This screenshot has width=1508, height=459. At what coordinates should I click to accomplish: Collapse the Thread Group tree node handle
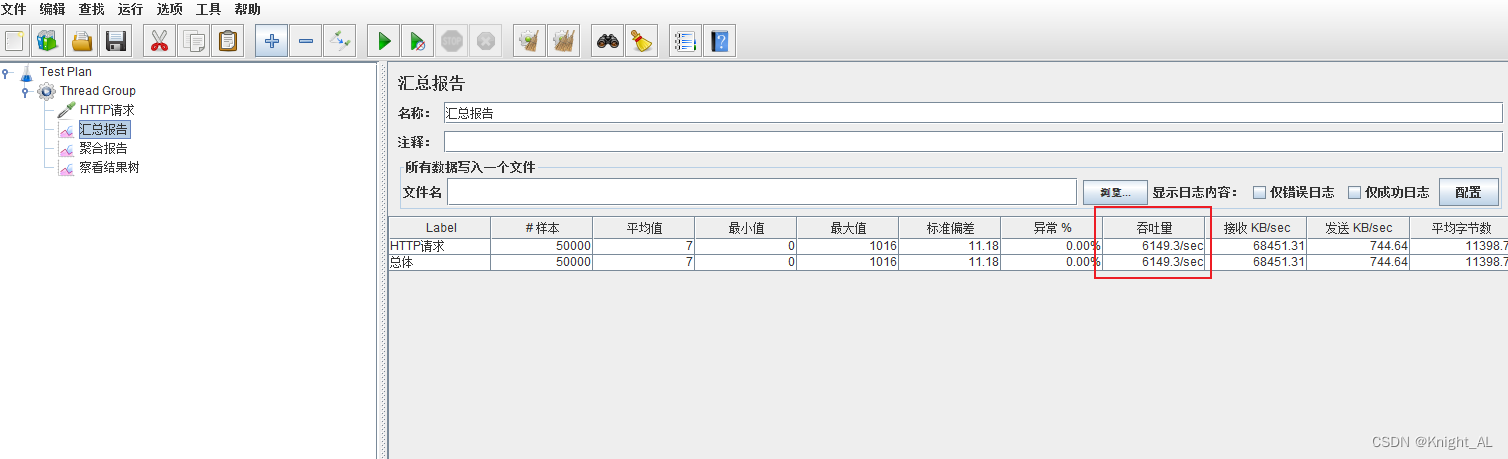25,91
